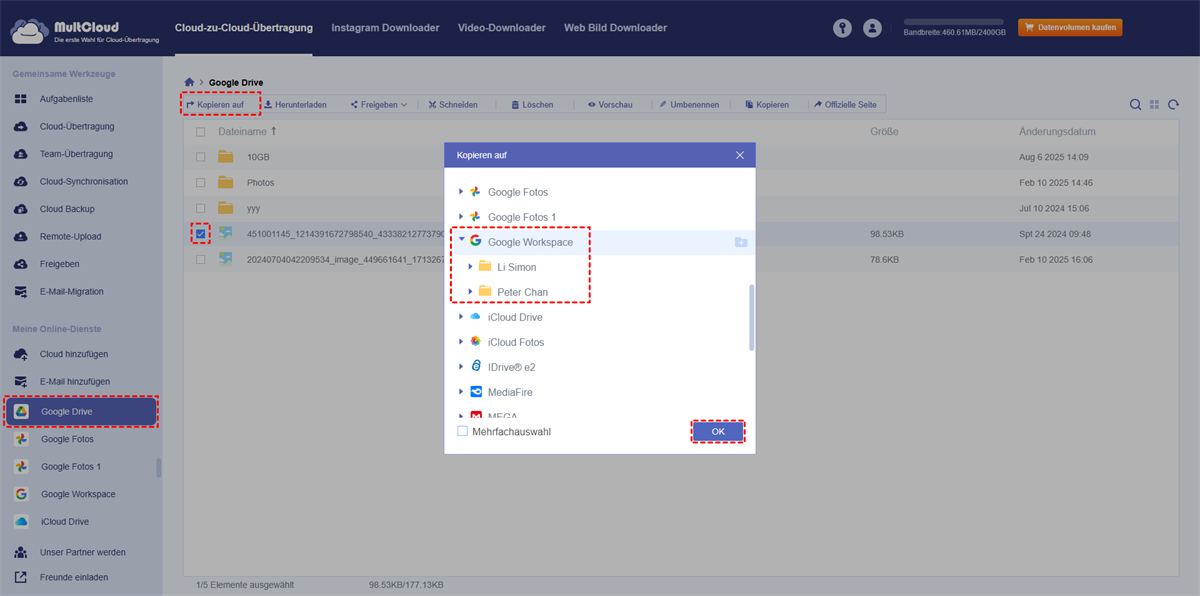Viewport: 1200px width, 596px height.
Task: Click Vorschau in toolbar
Action: [609, 104]
